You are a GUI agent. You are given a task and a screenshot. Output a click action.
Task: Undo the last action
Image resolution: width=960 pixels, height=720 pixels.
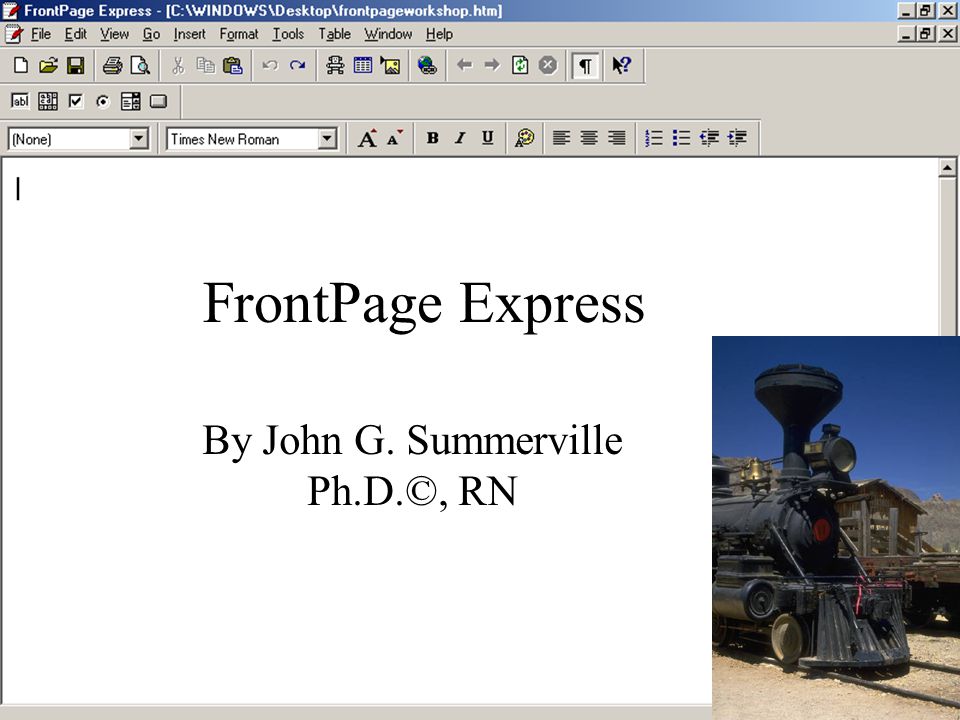point(270,65)
